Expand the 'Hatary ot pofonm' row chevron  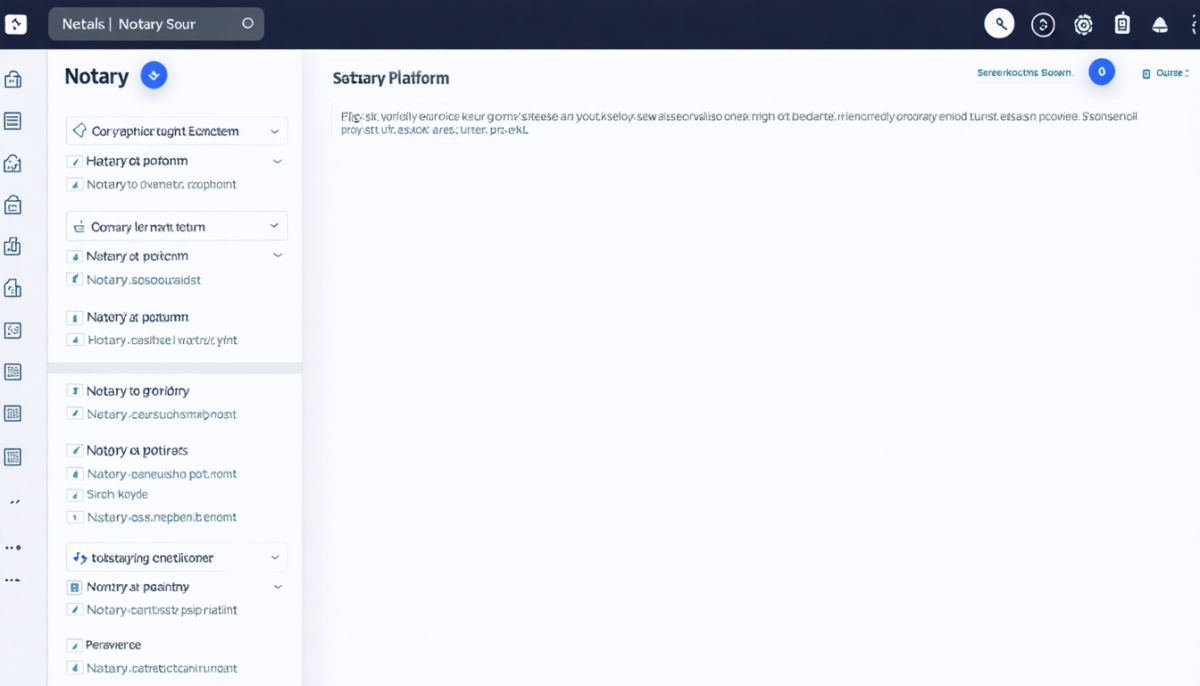(x=277, y=161)
